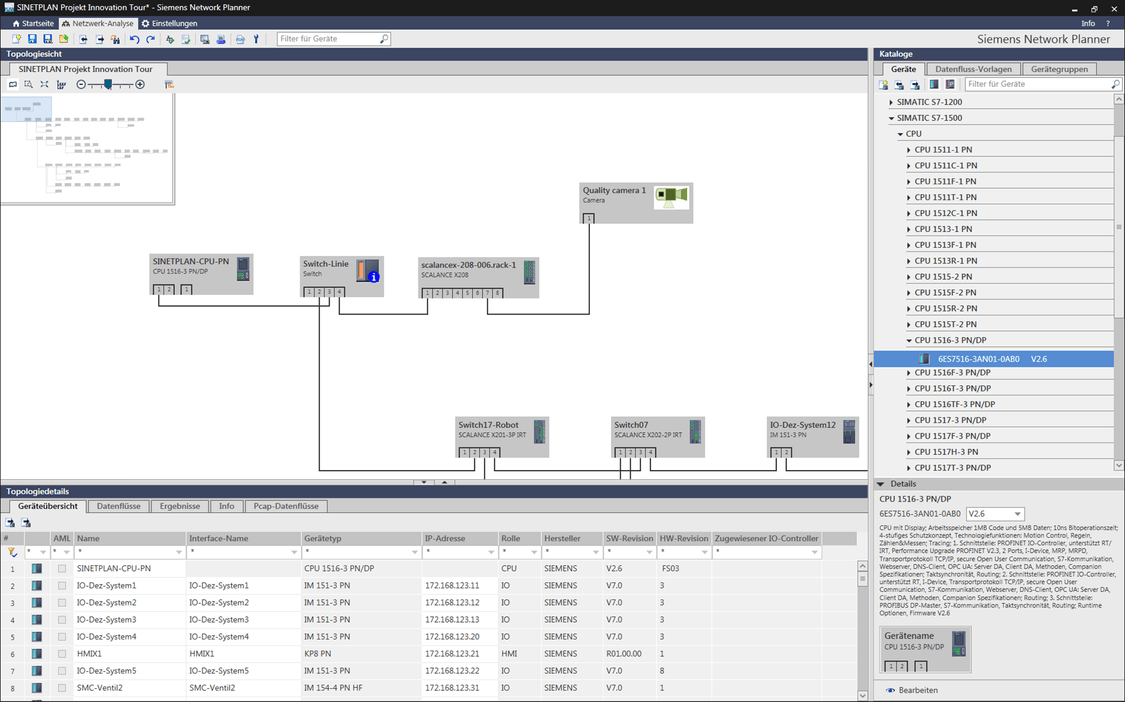Click the scalancex-208-006.rack-1 device block
The height and width of the screenshot is (702, 1125).
pos(479,278)
